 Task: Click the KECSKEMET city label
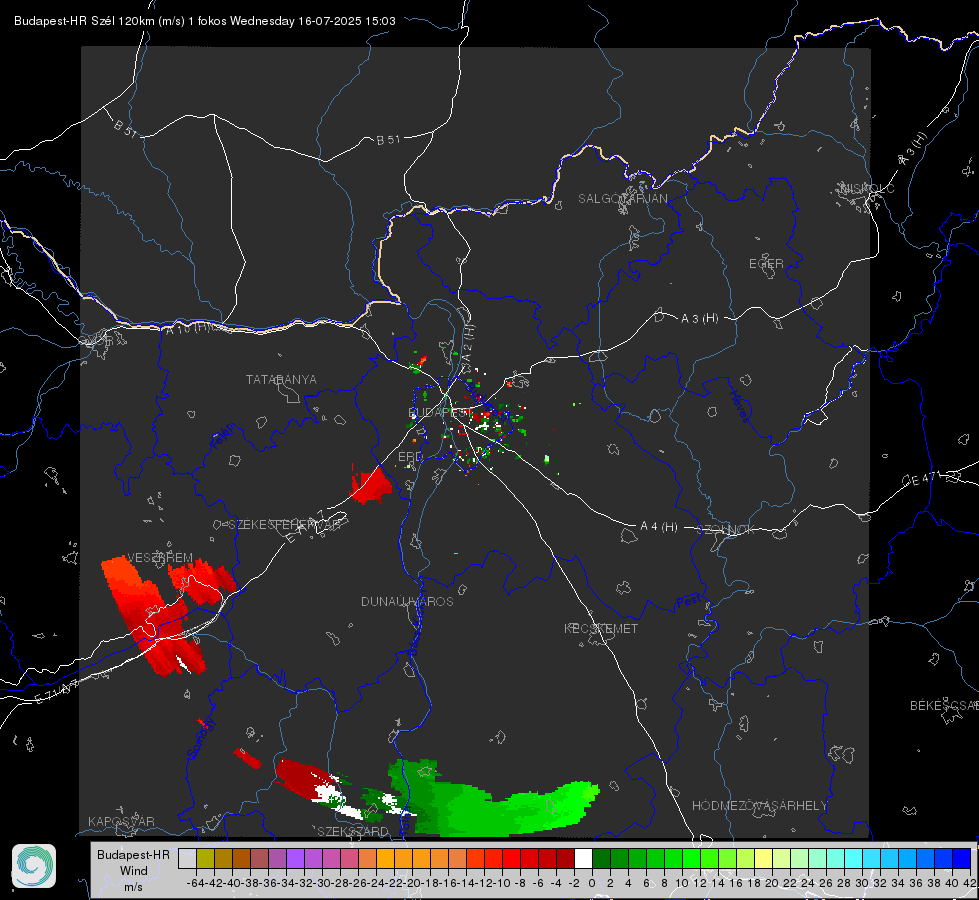tap(601, 629)
